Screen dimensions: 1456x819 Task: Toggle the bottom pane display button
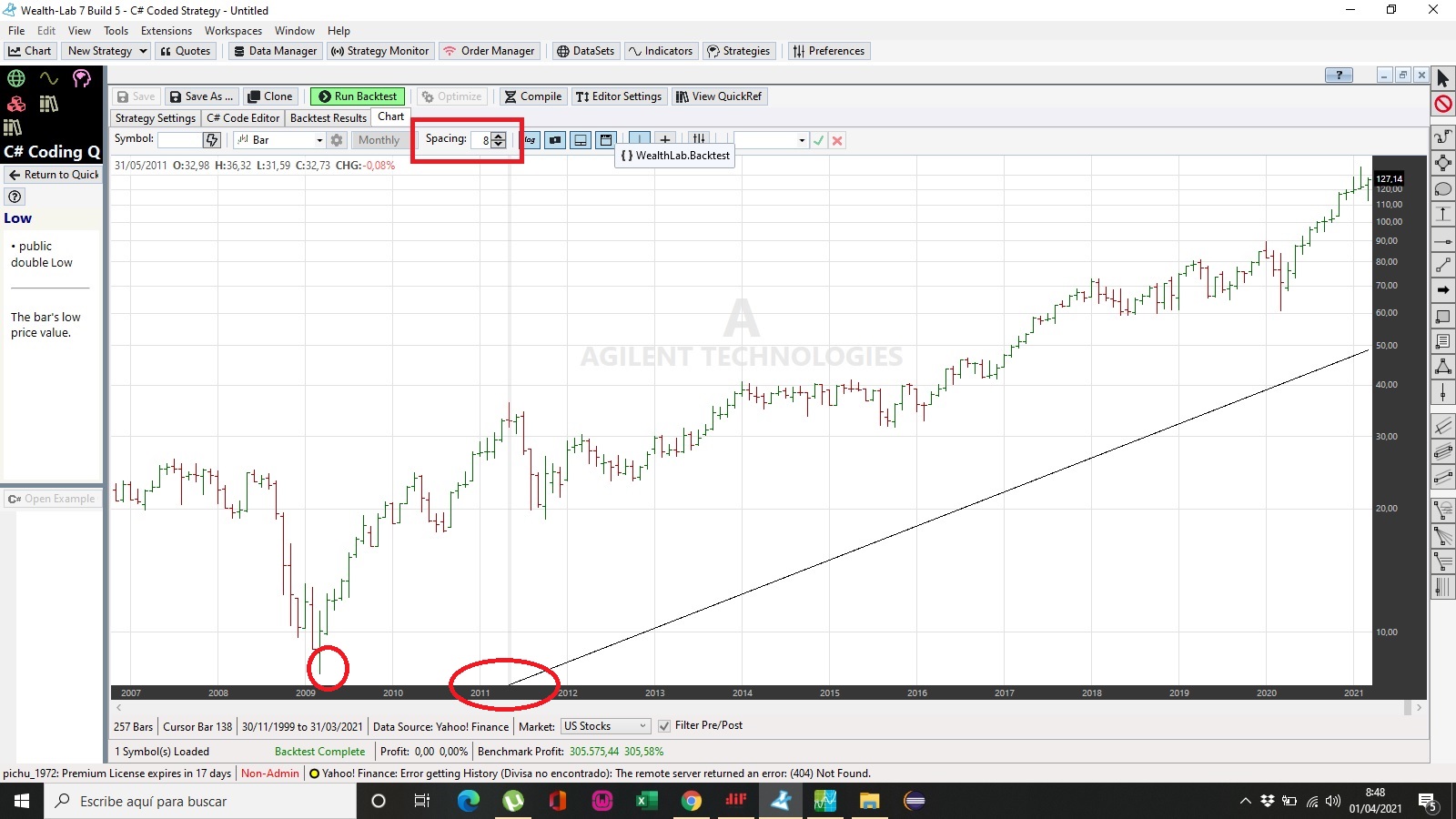click(x=581, y=140)
